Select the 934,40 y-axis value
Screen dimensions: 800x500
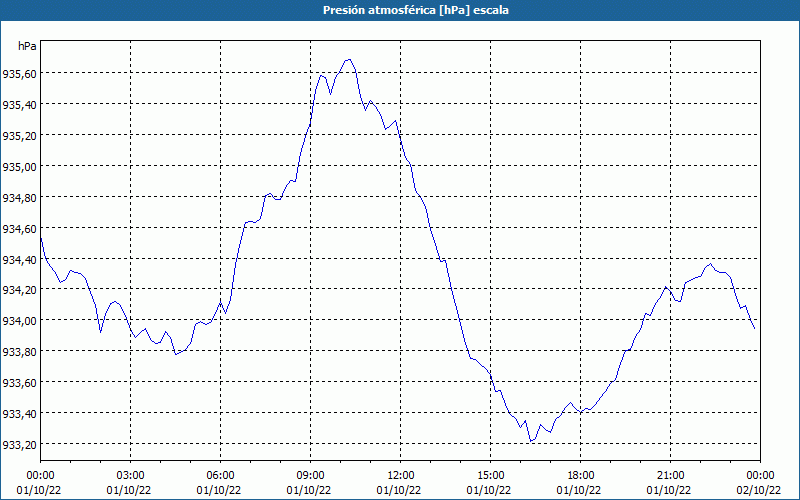[19, 260]
